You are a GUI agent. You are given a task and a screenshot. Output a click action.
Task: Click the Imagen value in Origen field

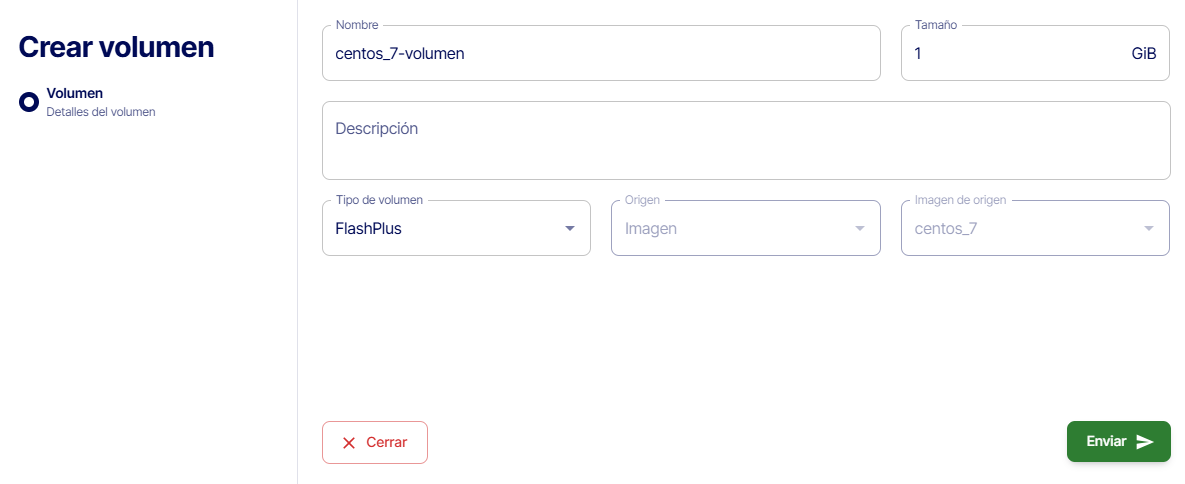(x=651, y=229)
